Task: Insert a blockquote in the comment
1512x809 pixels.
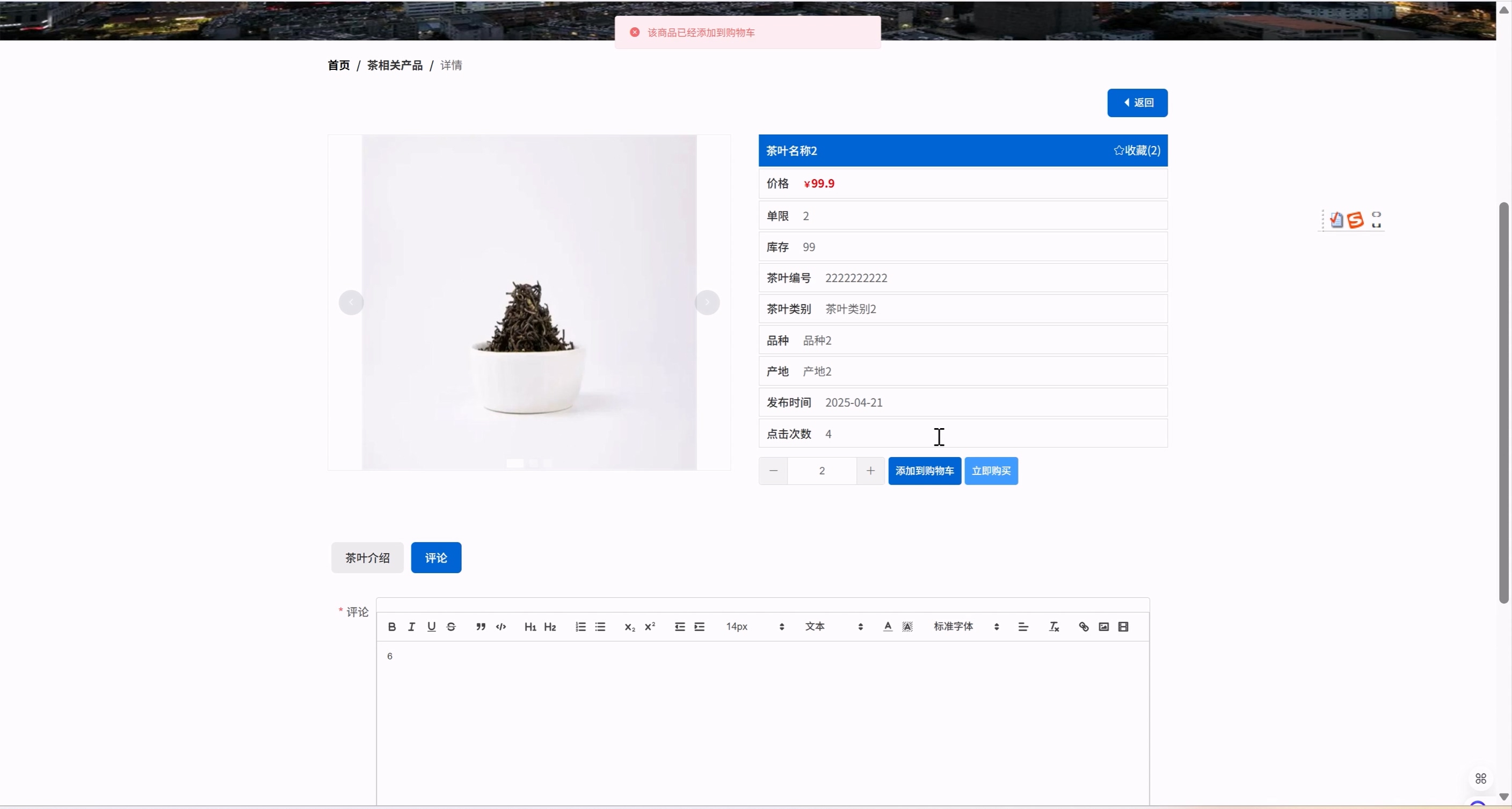Action: pyautogui.click(x=481, y=626)
